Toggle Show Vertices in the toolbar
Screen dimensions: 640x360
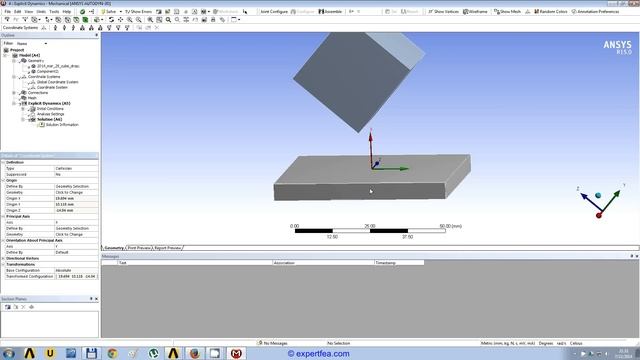point(443,11)
